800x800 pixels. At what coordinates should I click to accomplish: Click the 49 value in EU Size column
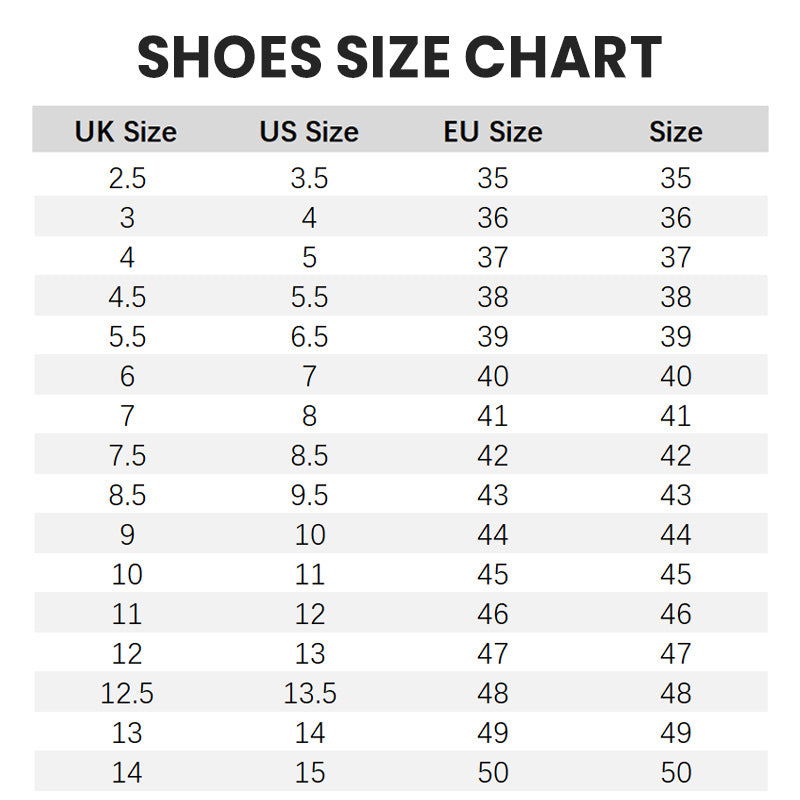pyautogui.click(x=493, y=733)
